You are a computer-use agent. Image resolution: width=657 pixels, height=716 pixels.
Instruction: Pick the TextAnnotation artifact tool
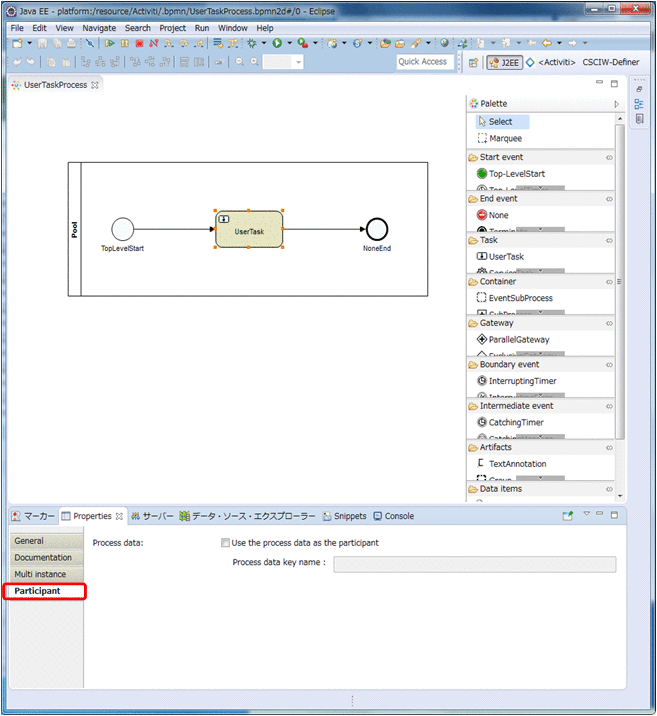(x=517, y=464)
